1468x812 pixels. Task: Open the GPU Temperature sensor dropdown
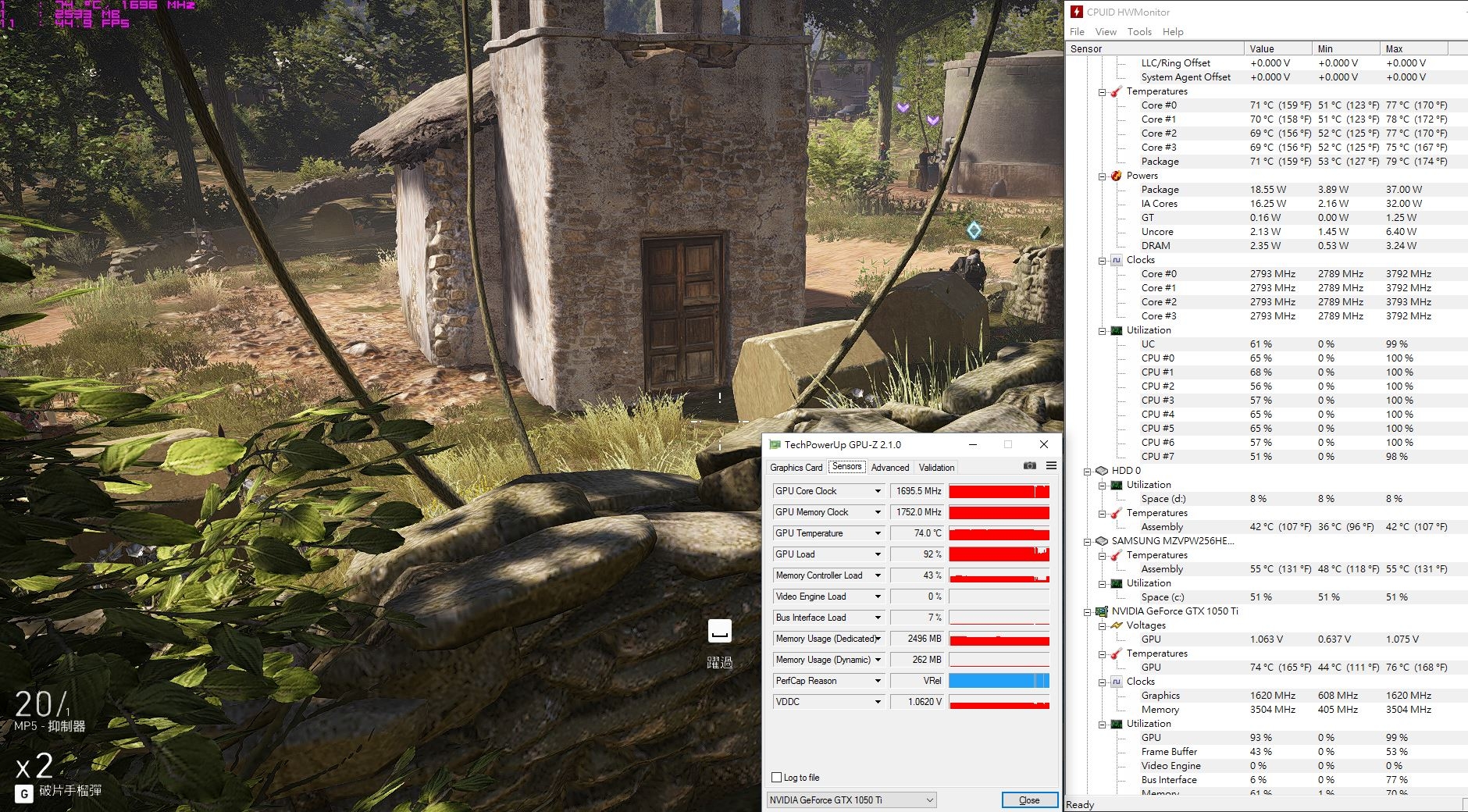pyautogui.click(x=878, y=533)
